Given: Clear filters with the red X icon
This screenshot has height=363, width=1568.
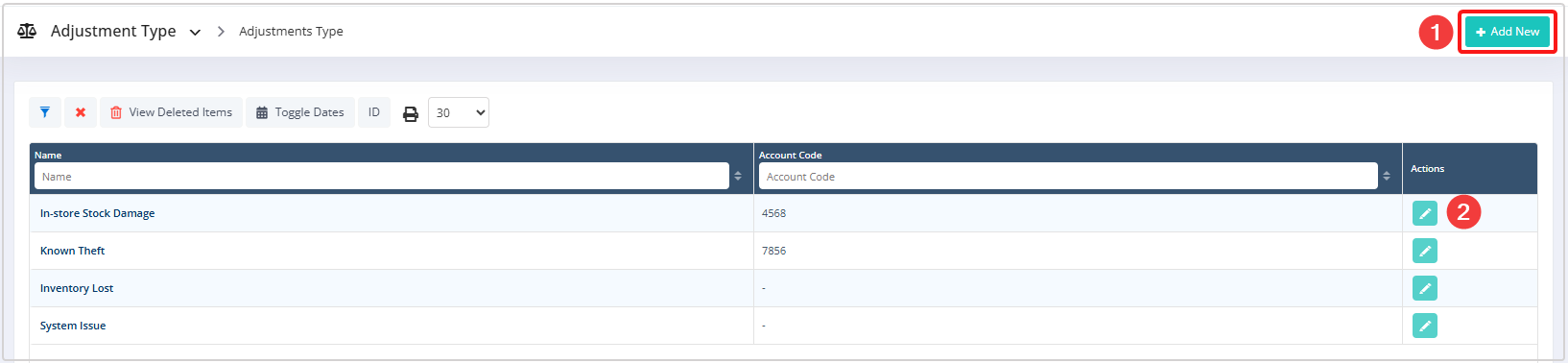Looking at the screenshot, I should pyautogui.click(x=81, y=112).
